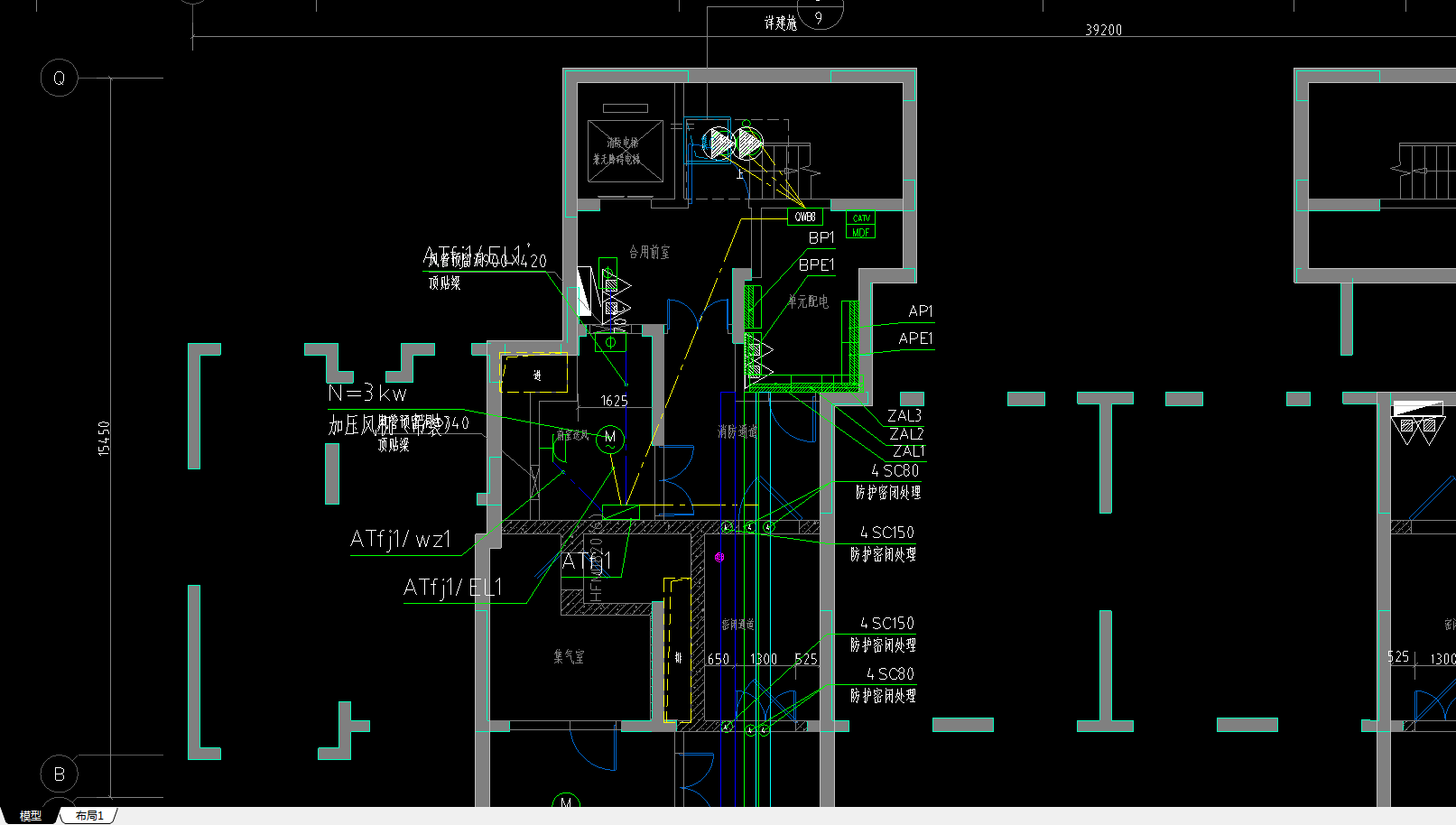The width and height of the screenshot is (1456, 825).
Task: Select the ZAL2 label
Action: [907, 433]
